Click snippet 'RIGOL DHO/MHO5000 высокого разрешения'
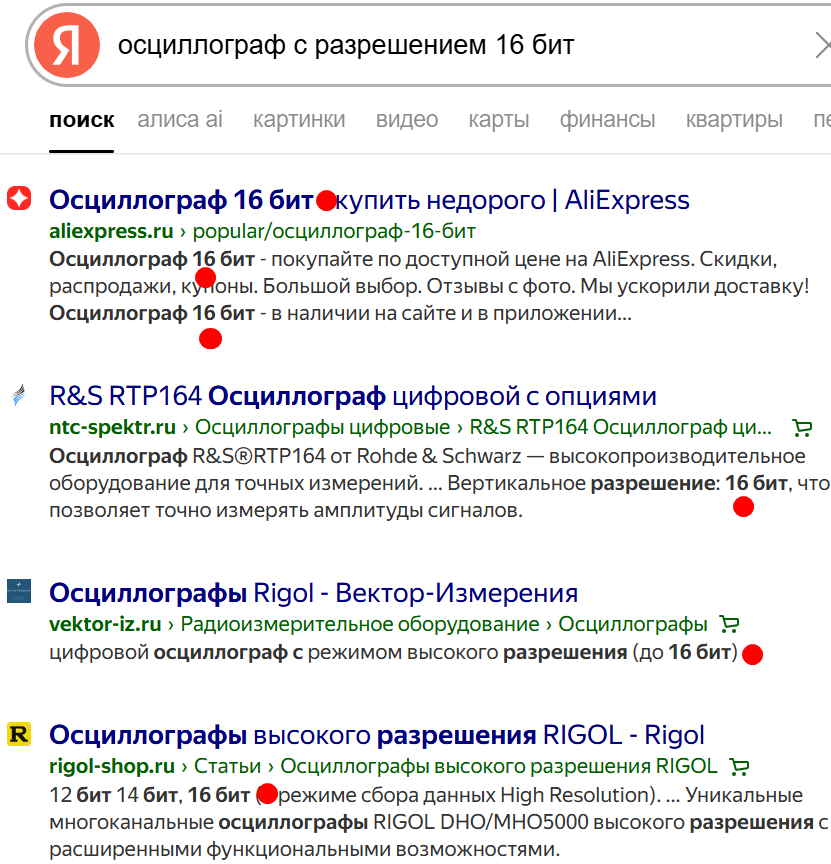 [593, 823]
